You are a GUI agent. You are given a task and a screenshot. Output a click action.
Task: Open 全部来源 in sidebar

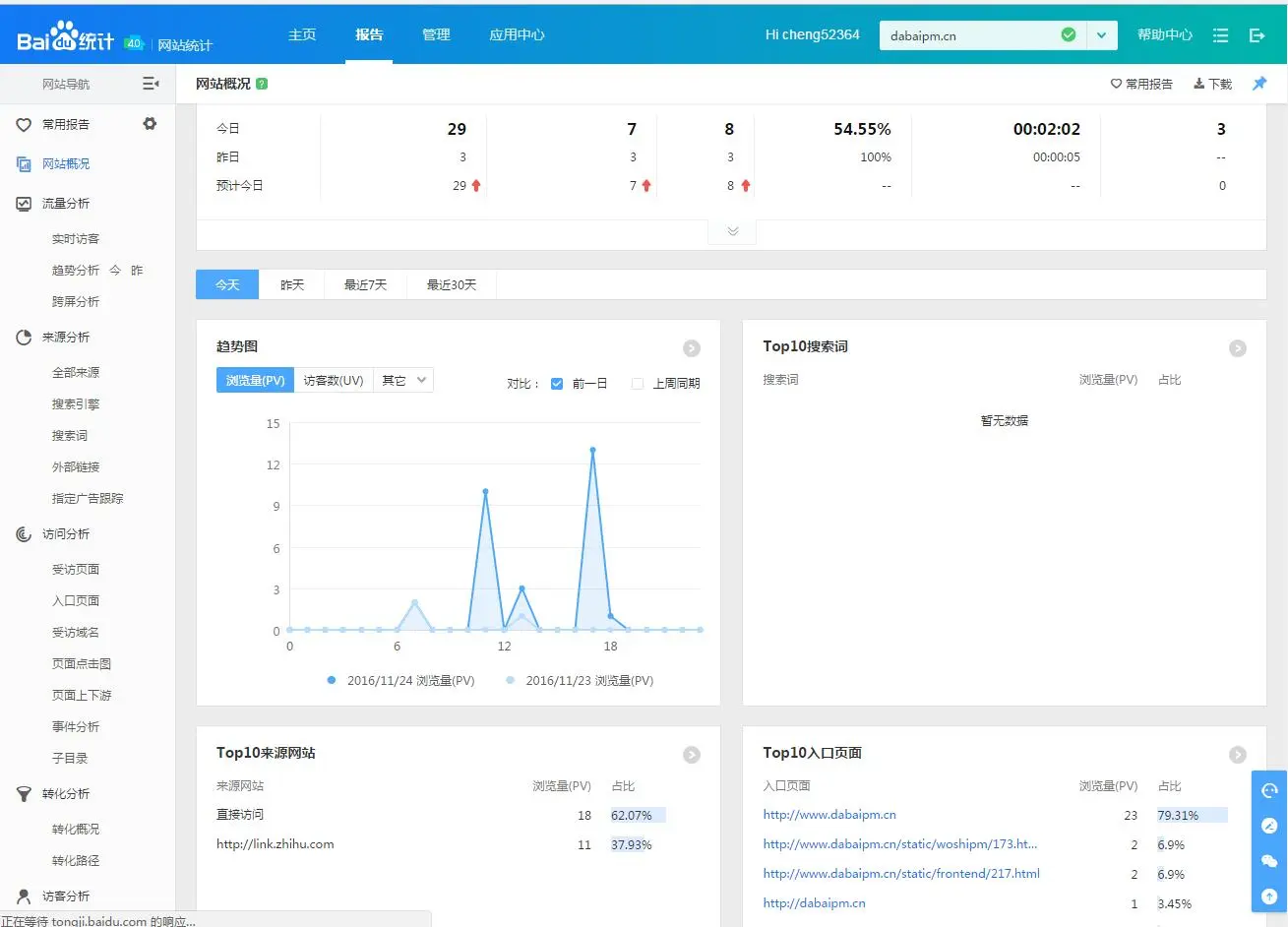coord(76,373)
